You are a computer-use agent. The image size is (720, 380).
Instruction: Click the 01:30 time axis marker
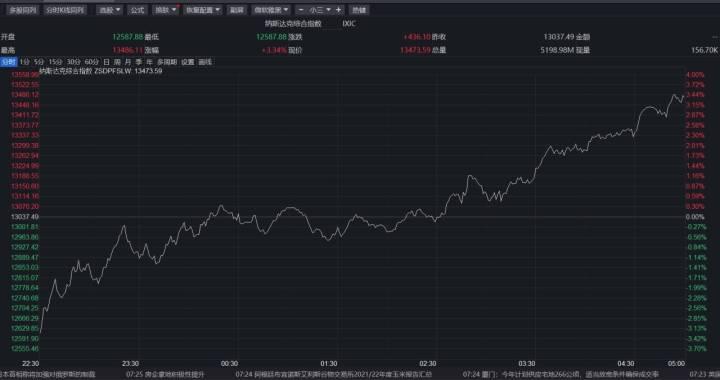(329, 363)
